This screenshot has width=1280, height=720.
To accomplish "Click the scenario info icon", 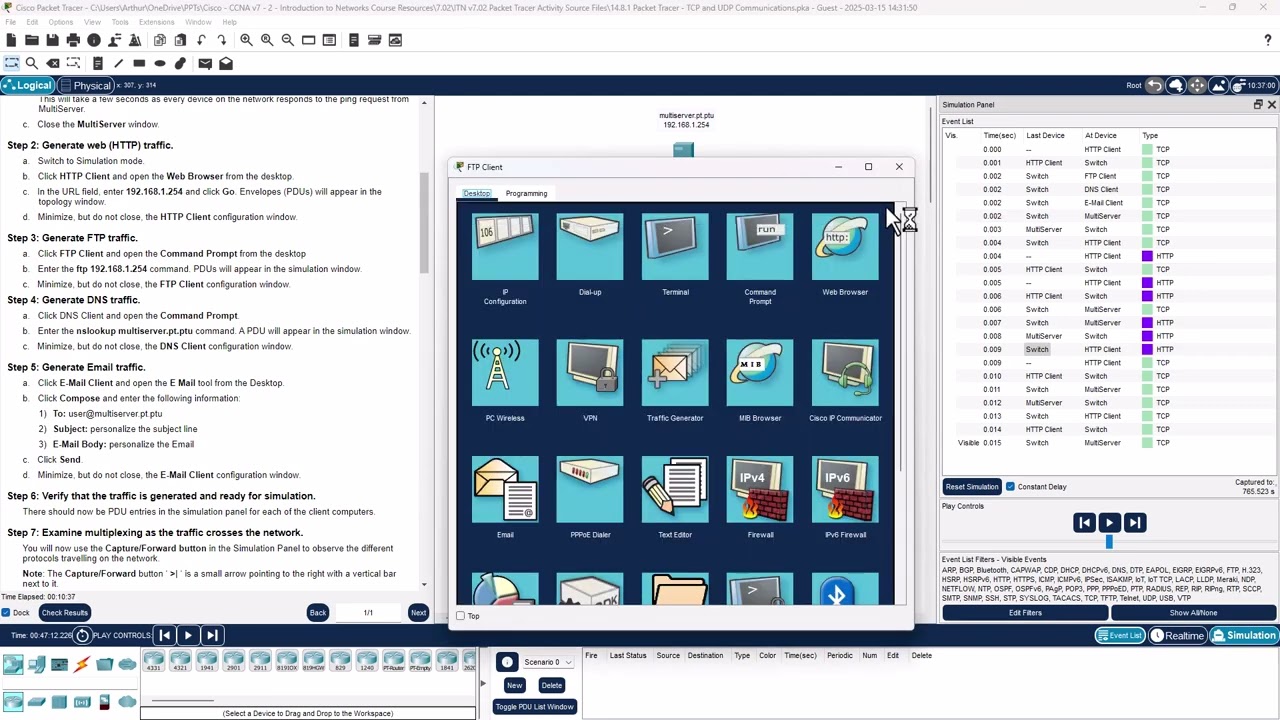I will [x=507, y=662].
